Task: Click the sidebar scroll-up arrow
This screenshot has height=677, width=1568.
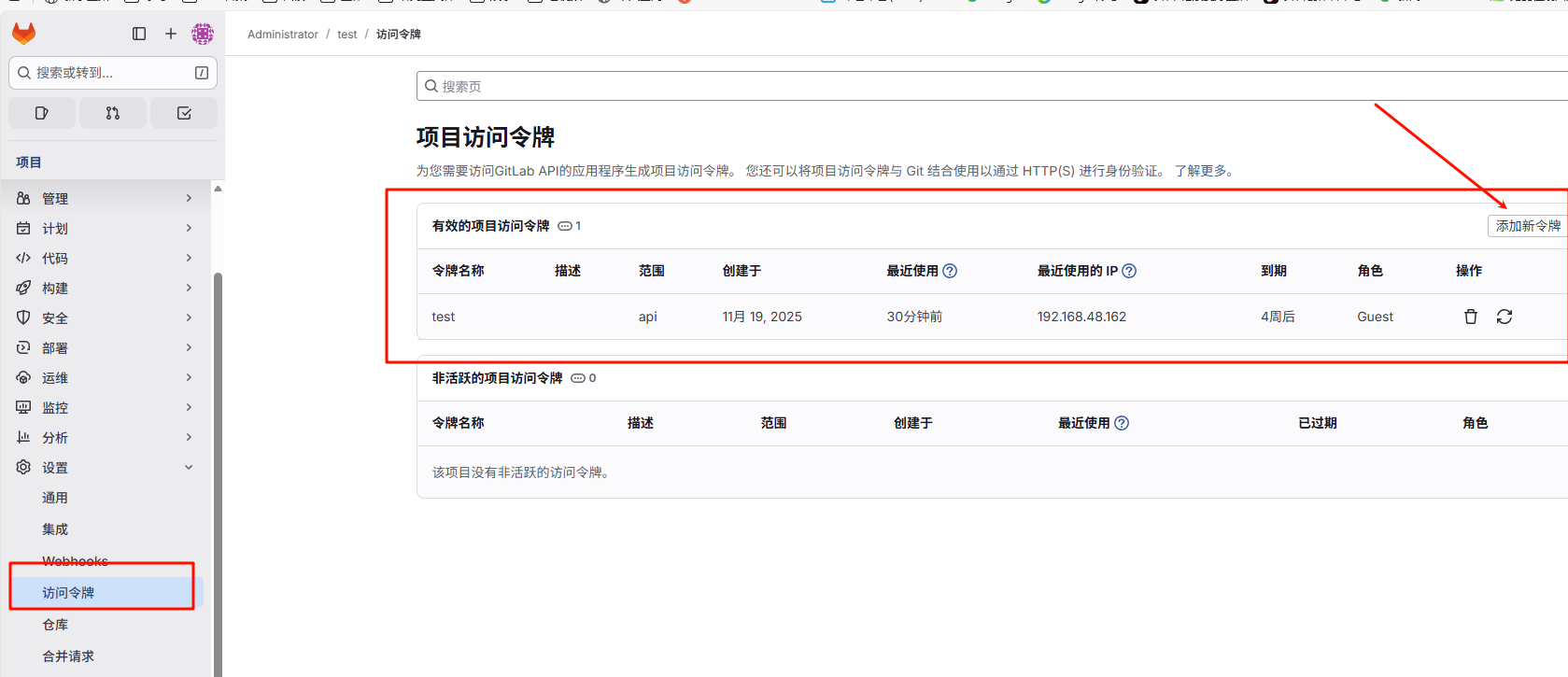Action: 218,189
